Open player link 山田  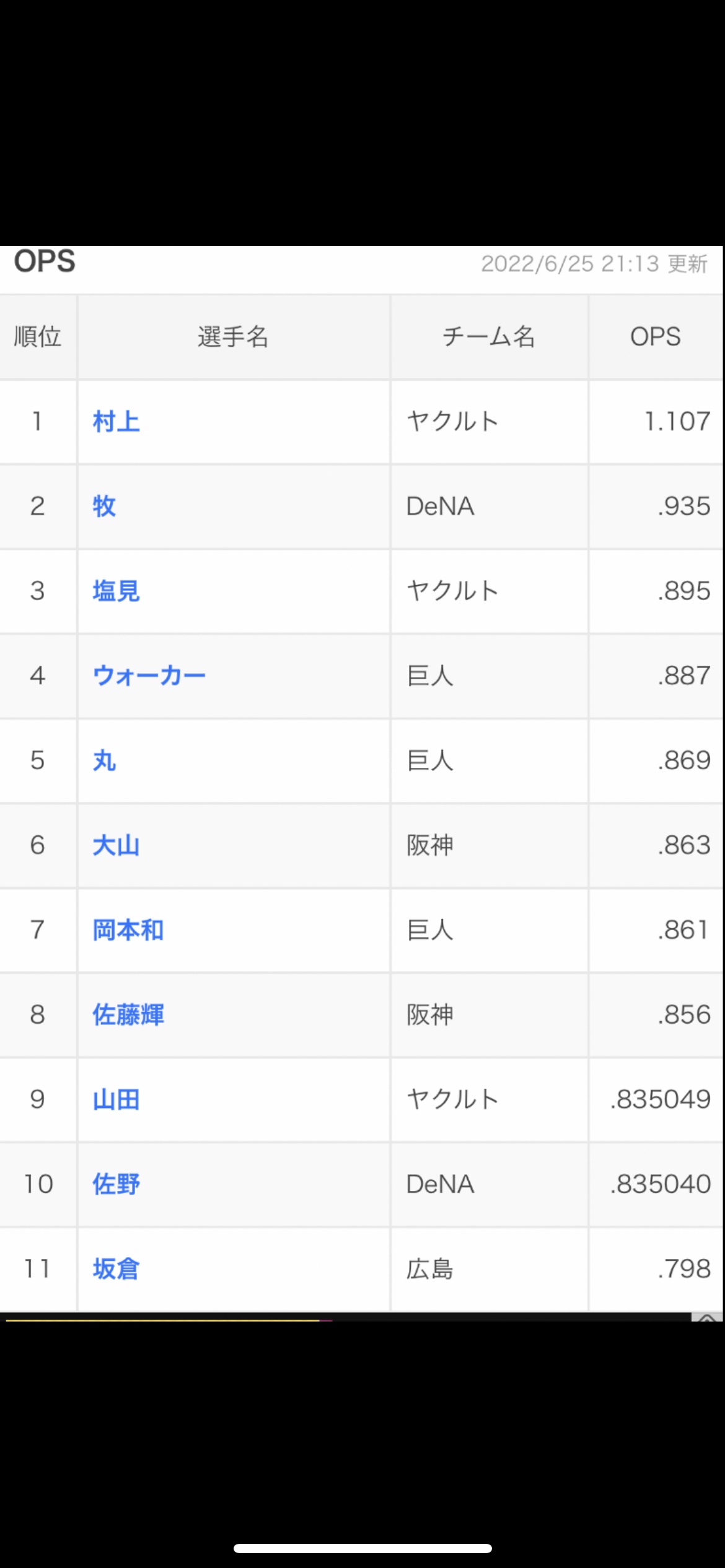point(116,1100)
